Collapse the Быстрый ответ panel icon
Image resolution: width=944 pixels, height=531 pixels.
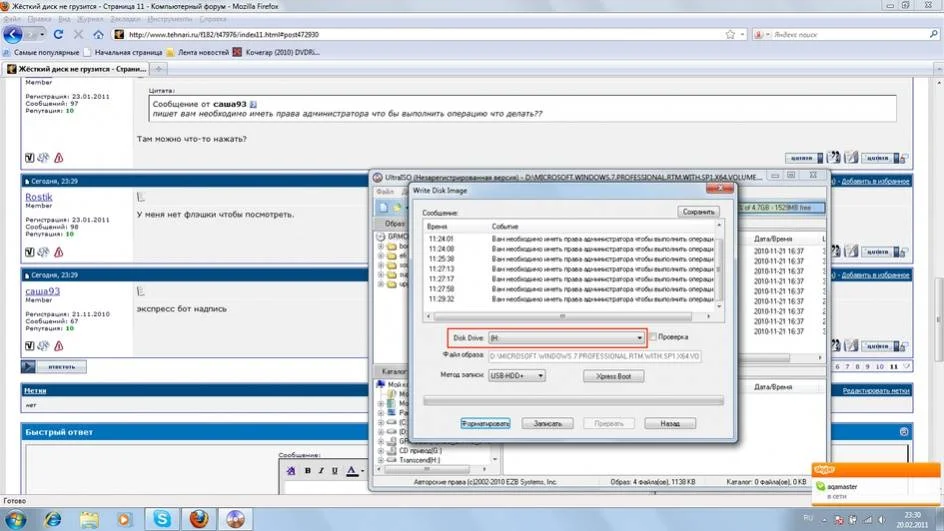[904, 432]
